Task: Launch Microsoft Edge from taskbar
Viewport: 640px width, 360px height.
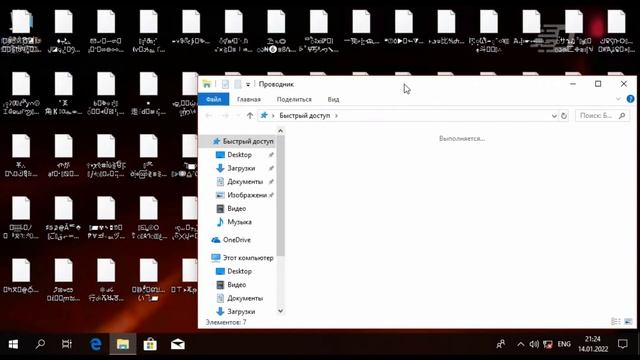Action: pyautogui.click(x=96, y=344)
